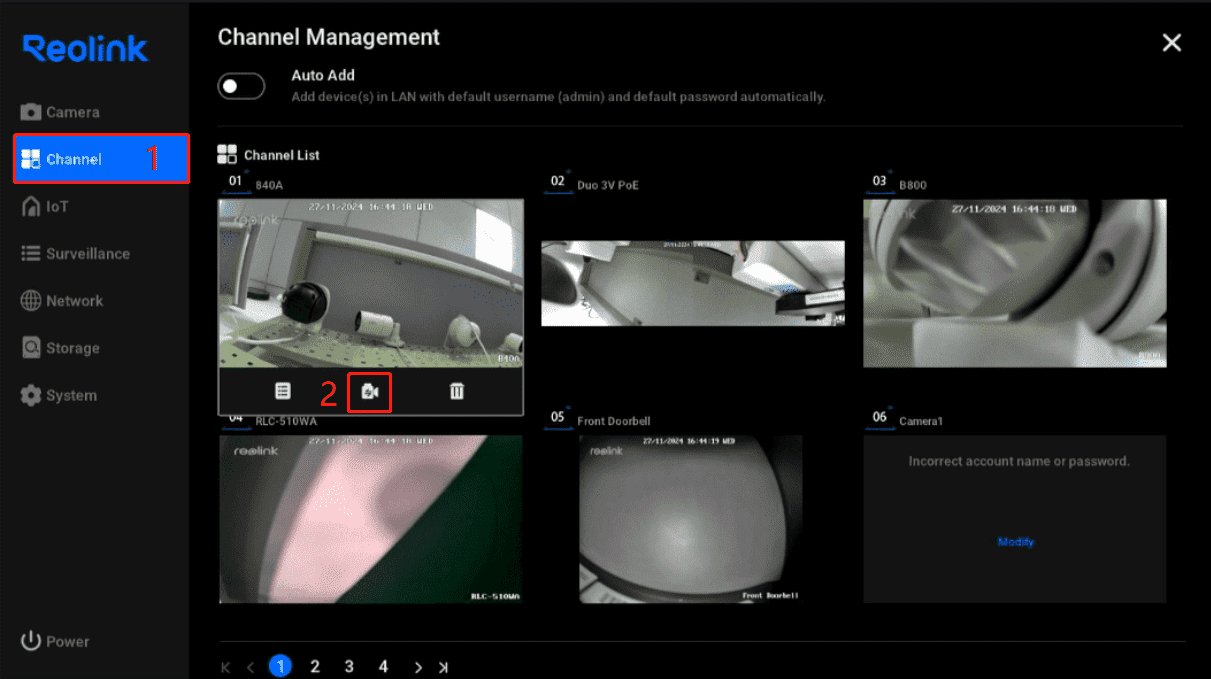Click the Storage disk icon
Image resolution: width=1211 pixels, height=679 pixels.
tap(31, 348)
